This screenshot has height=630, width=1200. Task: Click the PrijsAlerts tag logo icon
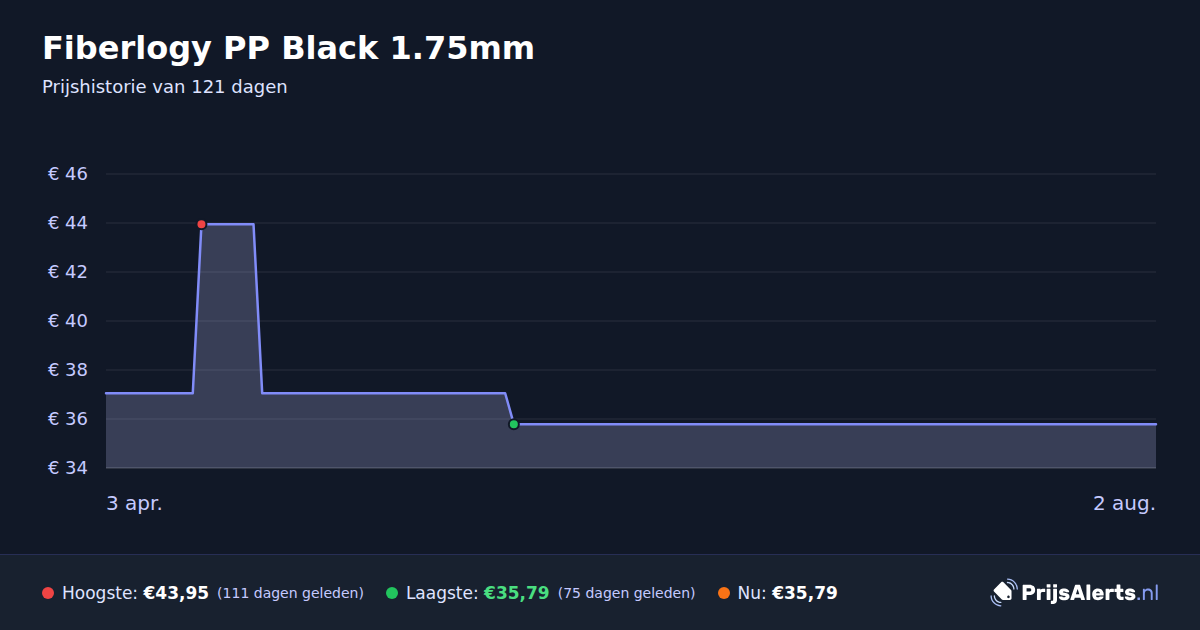click(x=1003, y=593)
